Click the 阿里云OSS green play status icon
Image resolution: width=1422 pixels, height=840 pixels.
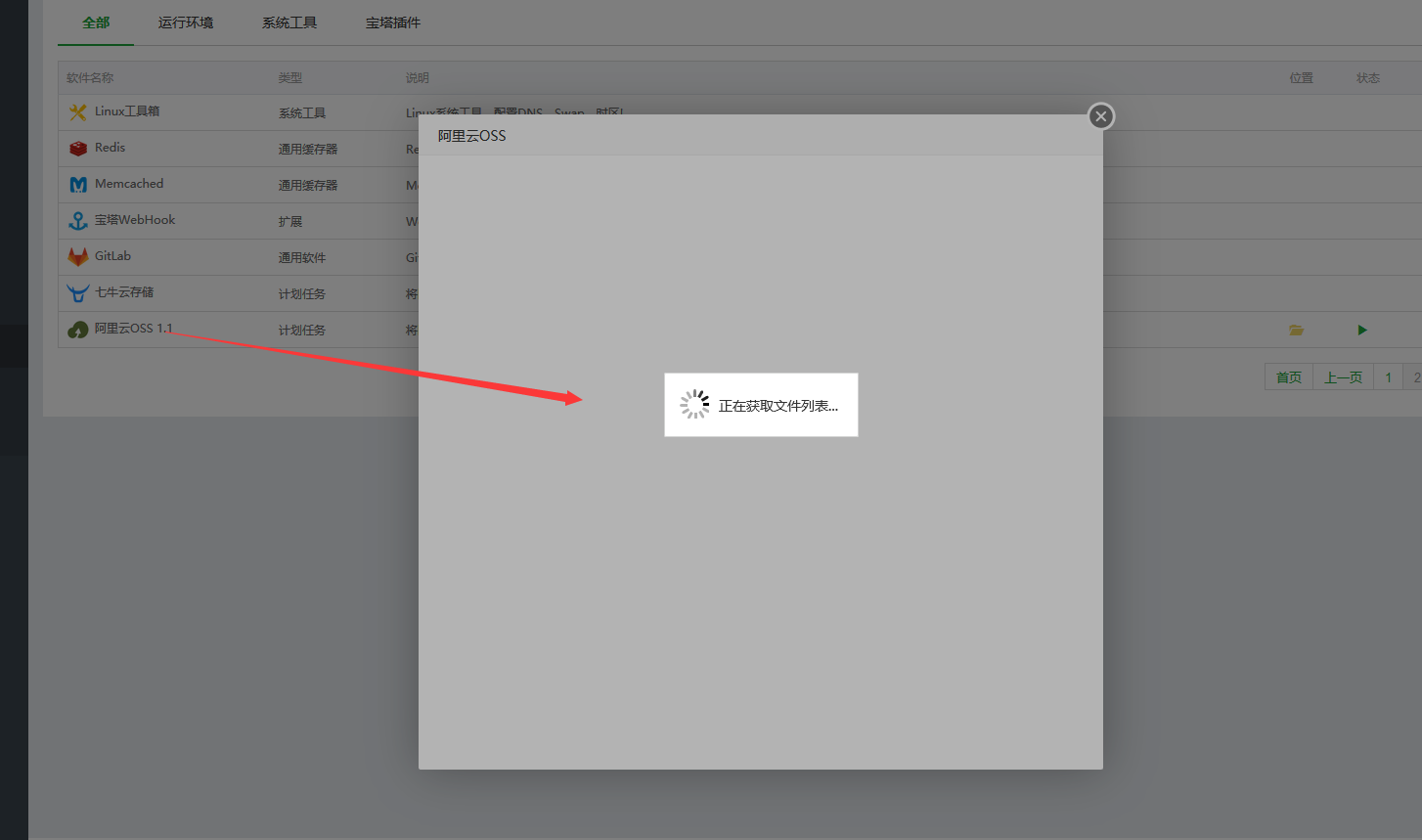tap(1362, 331)
